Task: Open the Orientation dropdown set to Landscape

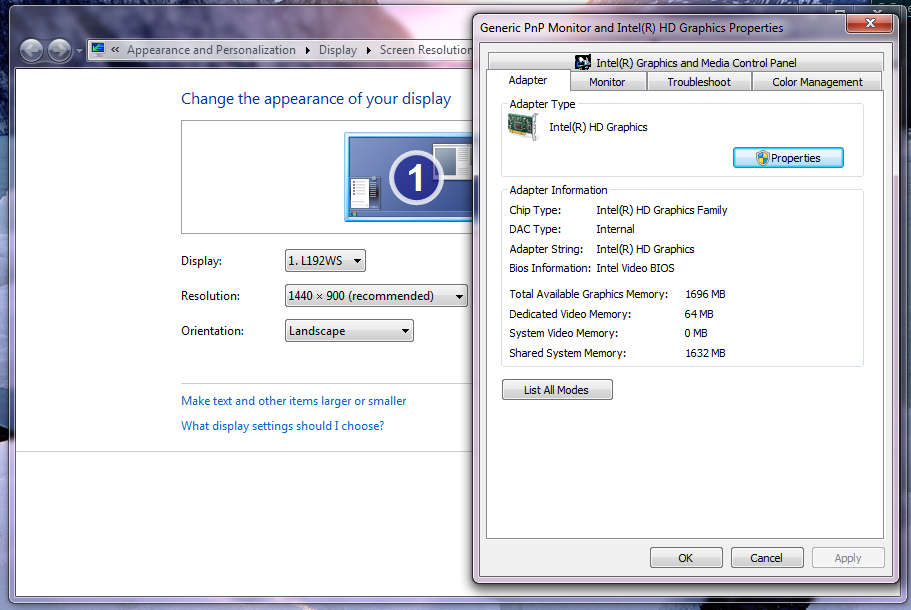Action: coord(349,331)
